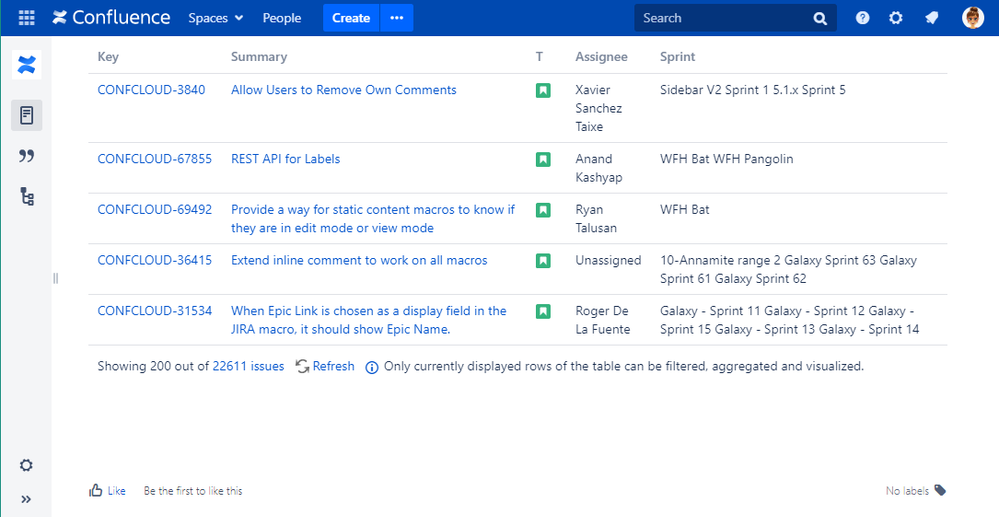Edit labels using the tag icon
This screenshot has height=517, width=999.
(940, 491)
